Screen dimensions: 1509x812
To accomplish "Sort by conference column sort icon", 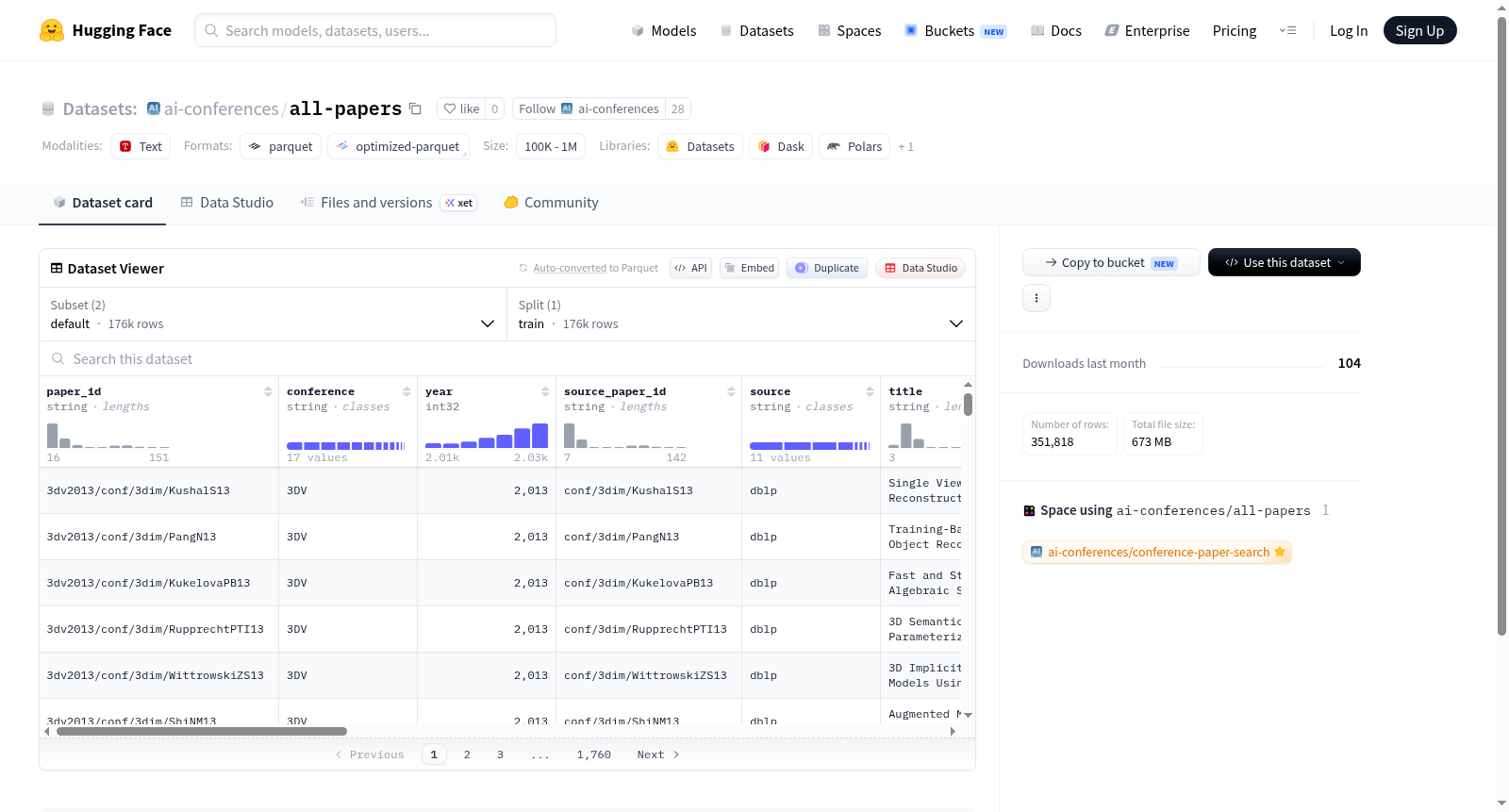I will point(406,391).
